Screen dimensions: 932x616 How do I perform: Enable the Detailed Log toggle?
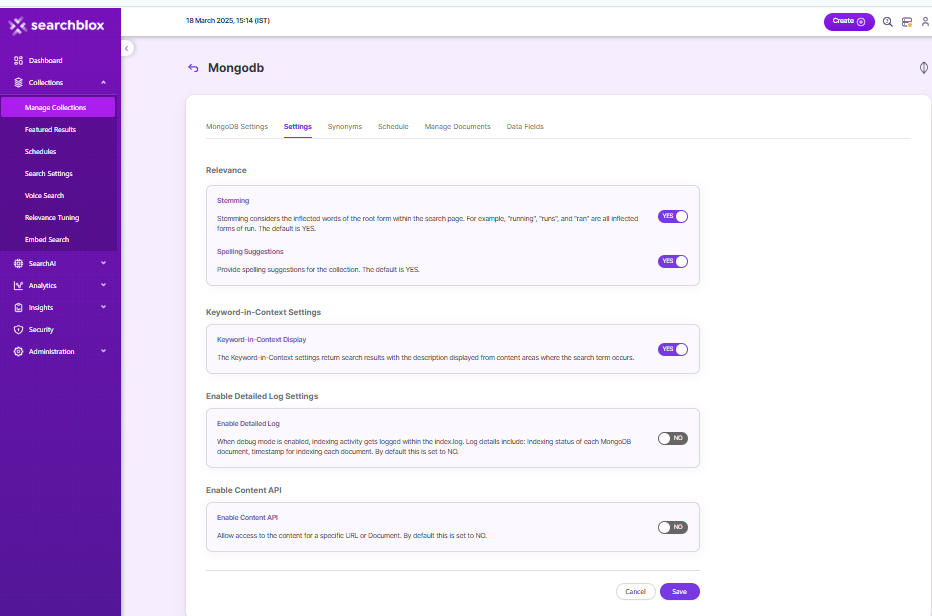pyautogui.click(x=673, y=438)
